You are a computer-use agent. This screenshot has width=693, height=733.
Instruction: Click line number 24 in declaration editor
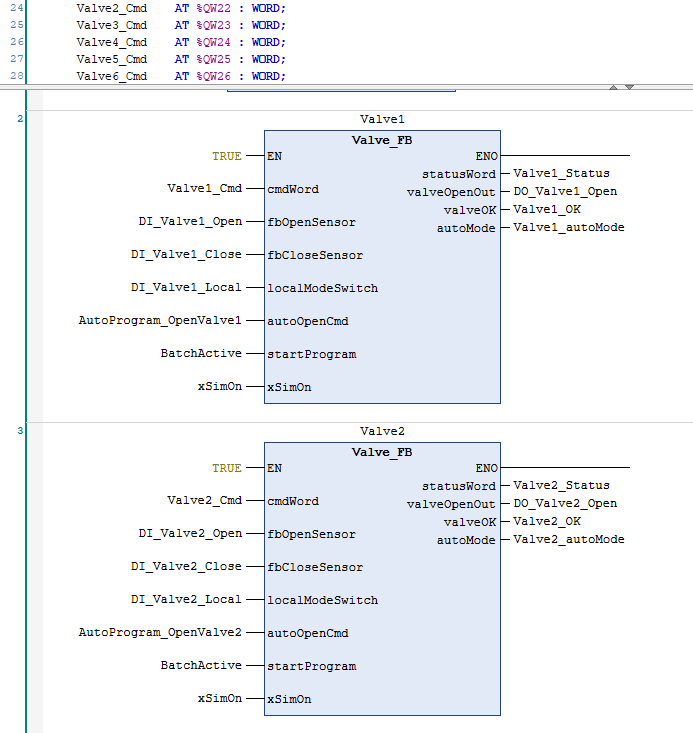17,8
